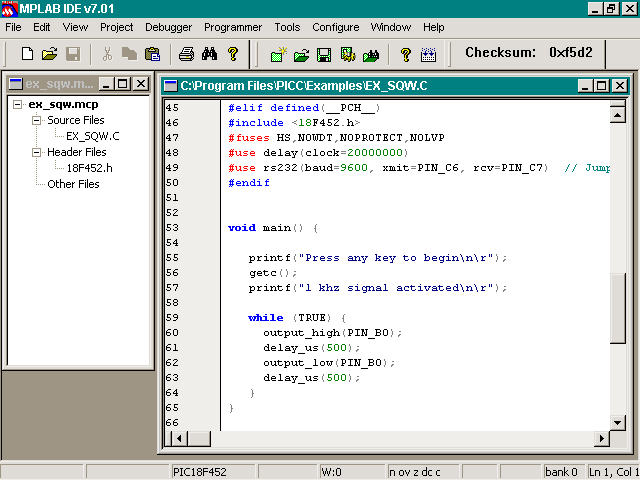Click the Open Project green folder icon
640x480 pixels.
click(x=301, y=55)
